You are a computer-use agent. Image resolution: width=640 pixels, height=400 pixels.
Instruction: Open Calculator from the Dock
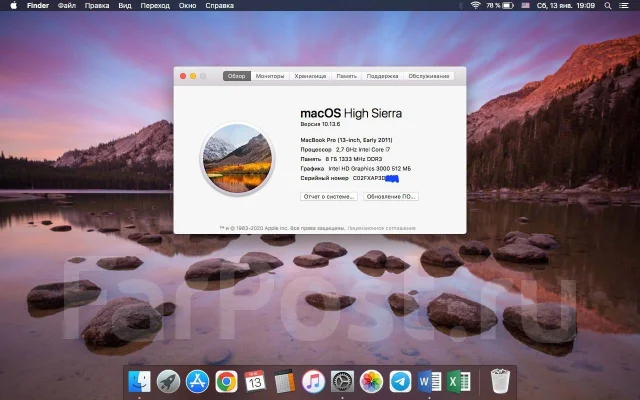click(284, 382)
